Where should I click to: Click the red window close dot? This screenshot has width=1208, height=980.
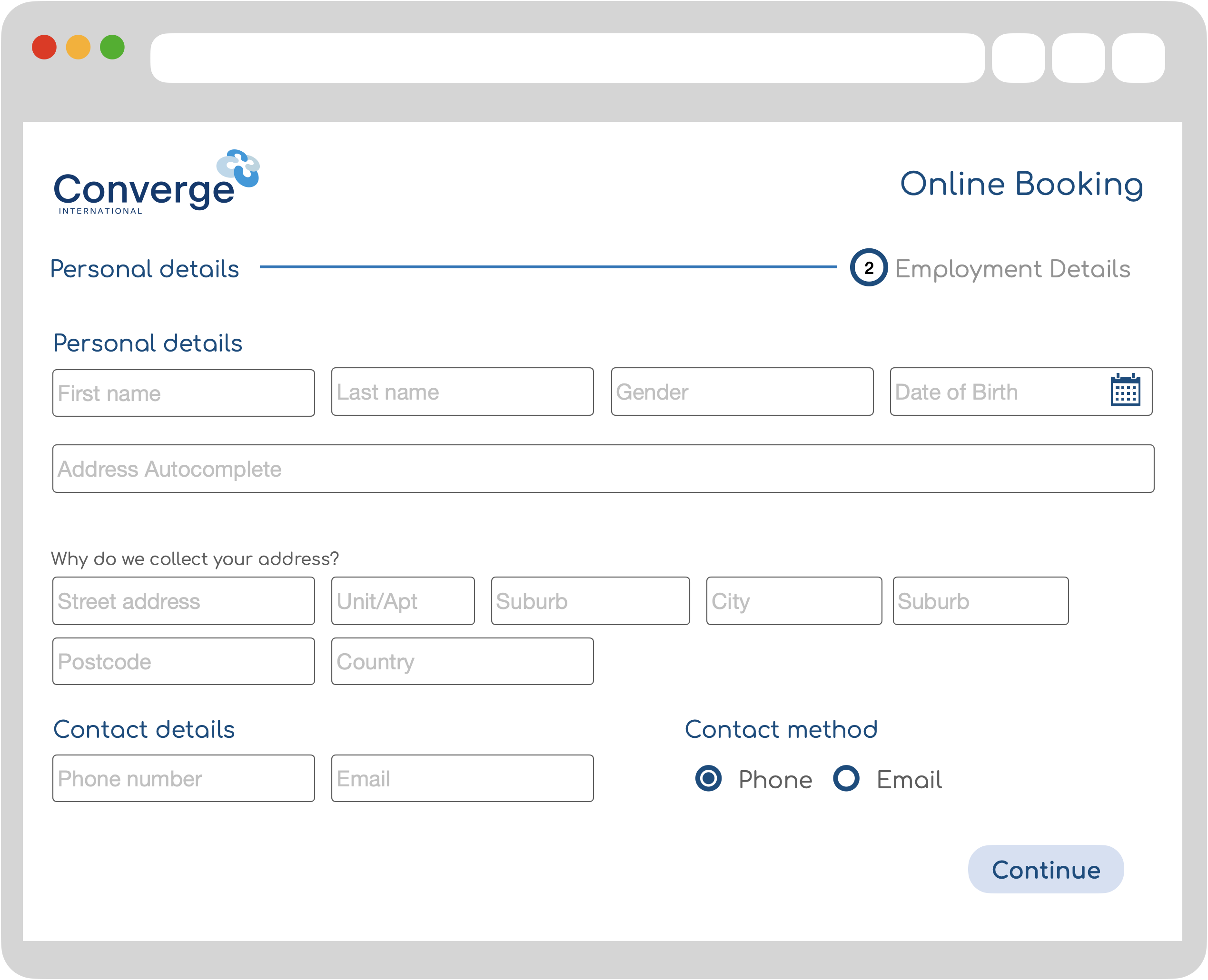[44, 48]
